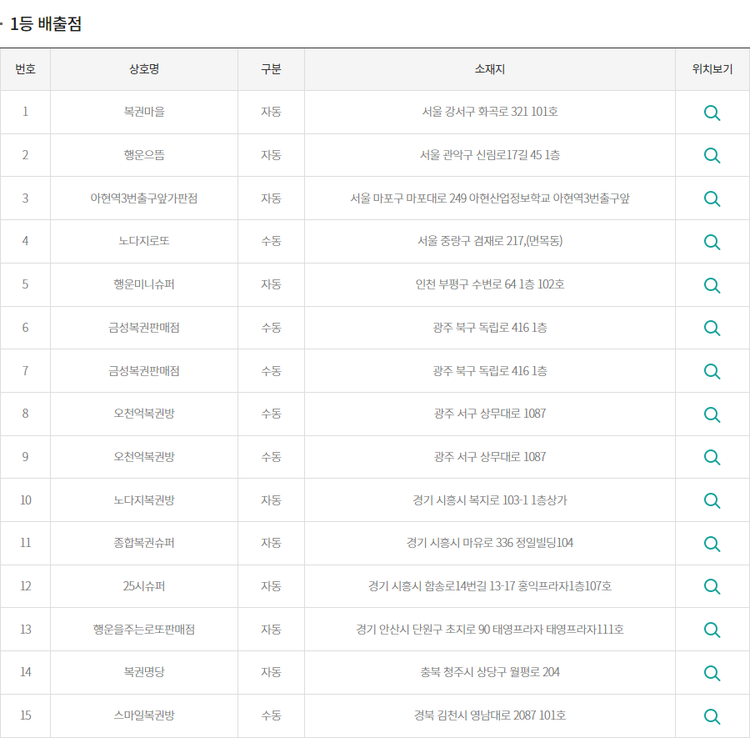Viewport: 750px width, 738px height.
Task: Click address 경북 김천시 영남대로 2087 101호
Action: point(490,716)
